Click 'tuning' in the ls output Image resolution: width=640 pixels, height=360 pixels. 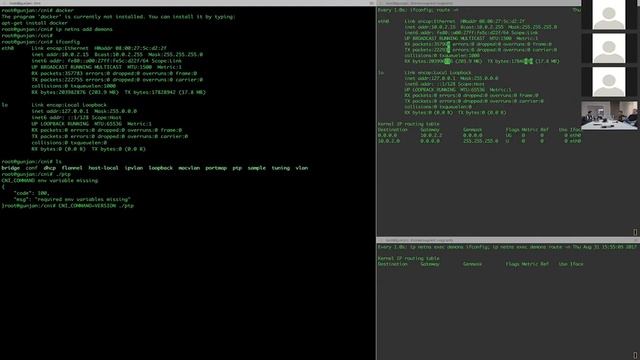(x=281, y=168)
